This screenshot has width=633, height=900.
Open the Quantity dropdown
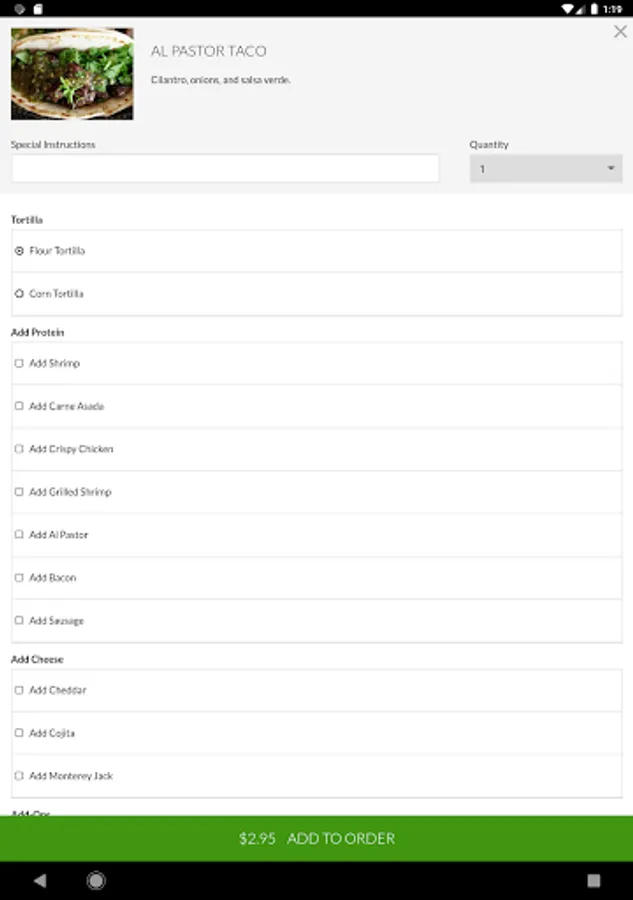click(x=546, y=169)
